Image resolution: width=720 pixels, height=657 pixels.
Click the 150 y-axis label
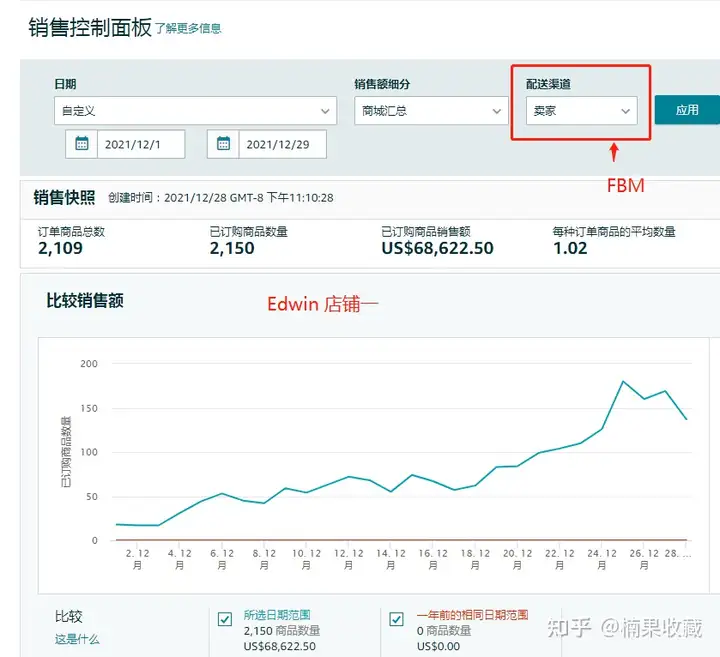pos(89,408)
